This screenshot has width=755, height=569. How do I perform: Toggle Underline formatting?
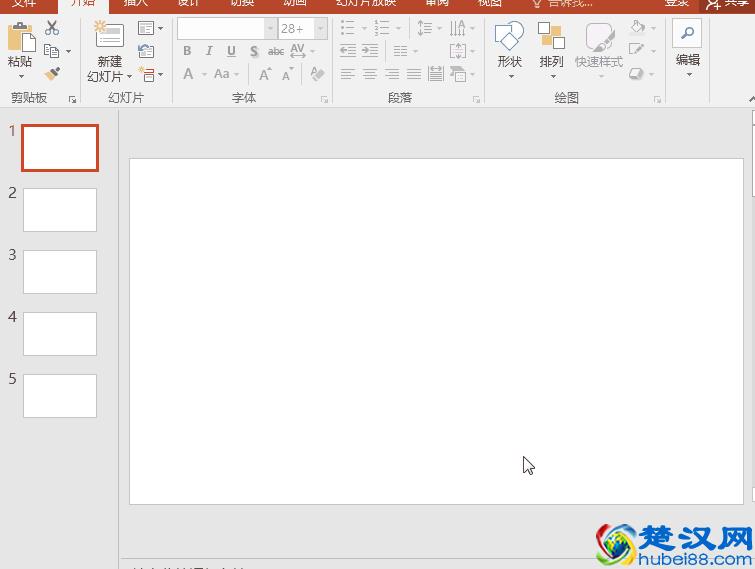coord(231,51)
